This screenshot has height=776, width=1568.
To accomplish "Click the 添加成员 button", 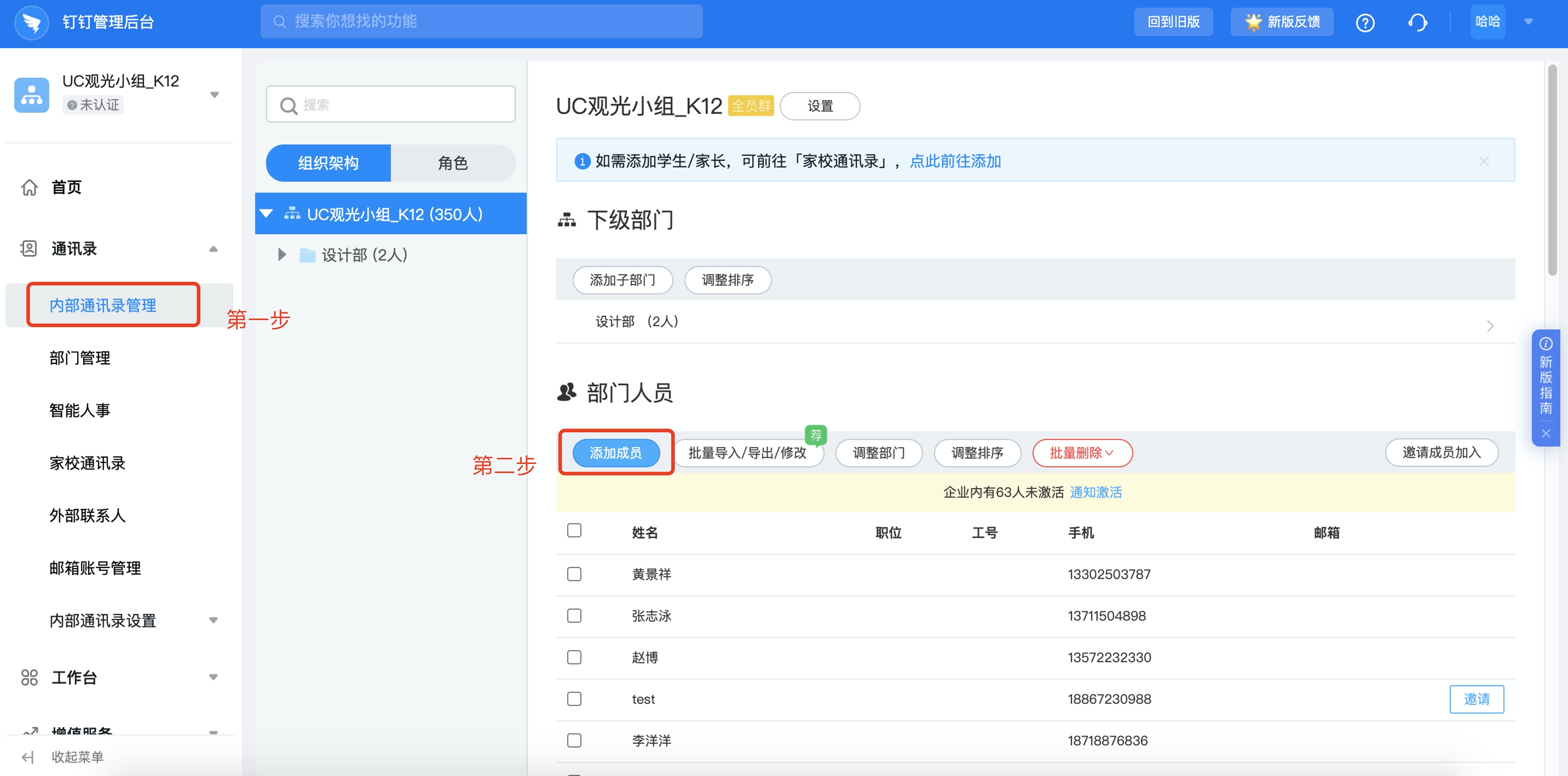I will click(615, 453).
